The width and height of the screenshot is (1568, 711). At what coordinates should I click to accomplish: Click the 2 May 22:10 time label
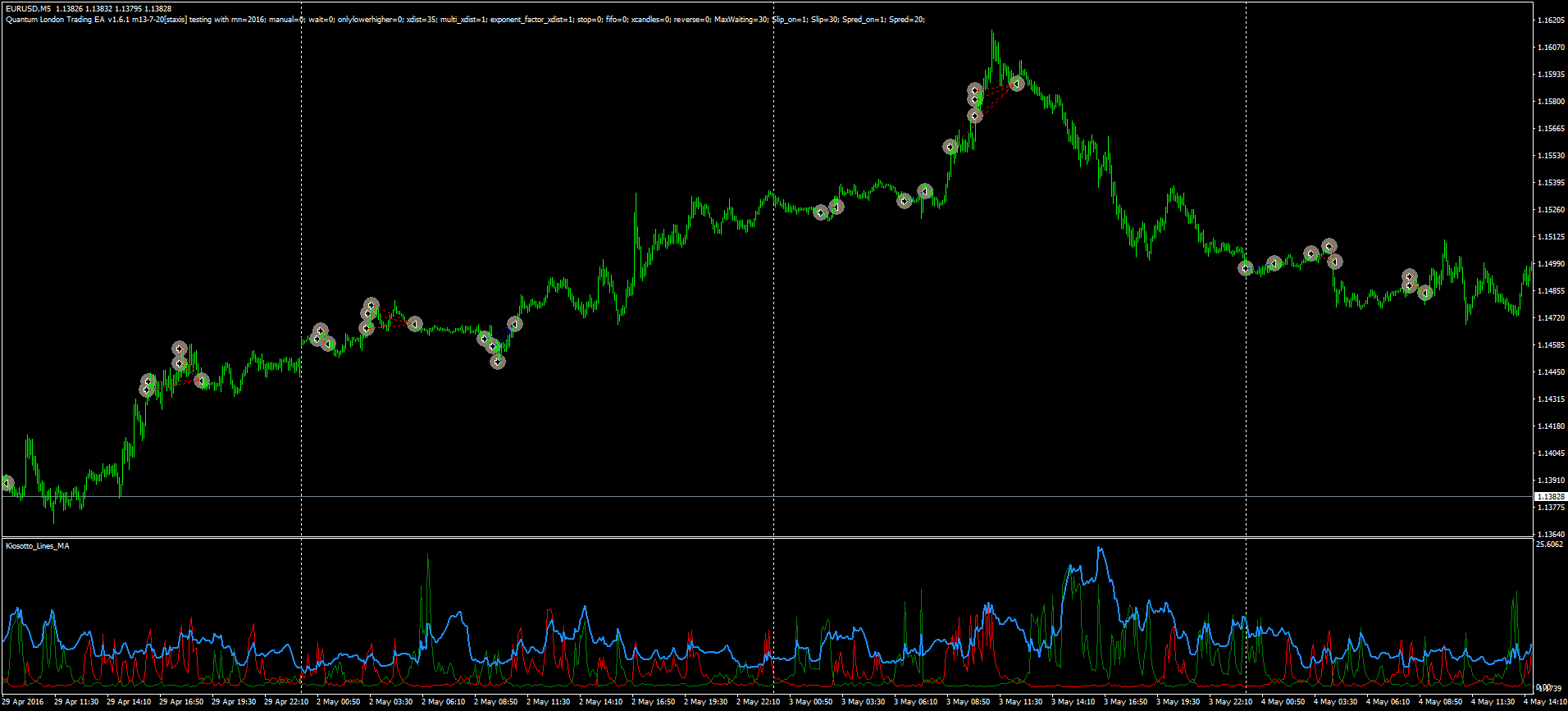coord(758,702)
